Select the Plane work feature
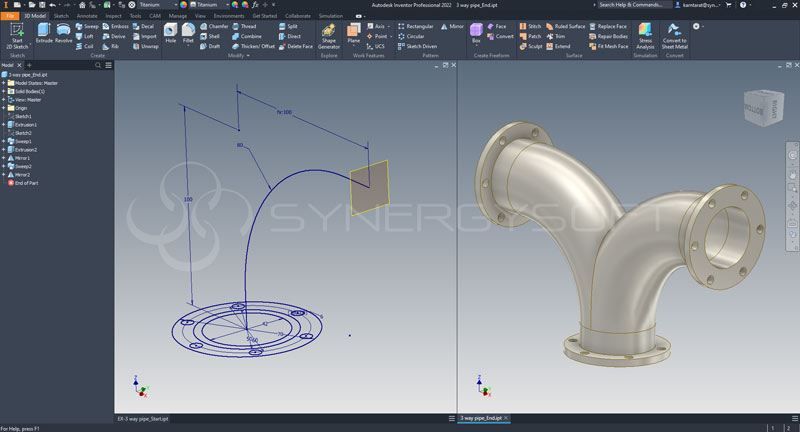 tap(353, 32)
